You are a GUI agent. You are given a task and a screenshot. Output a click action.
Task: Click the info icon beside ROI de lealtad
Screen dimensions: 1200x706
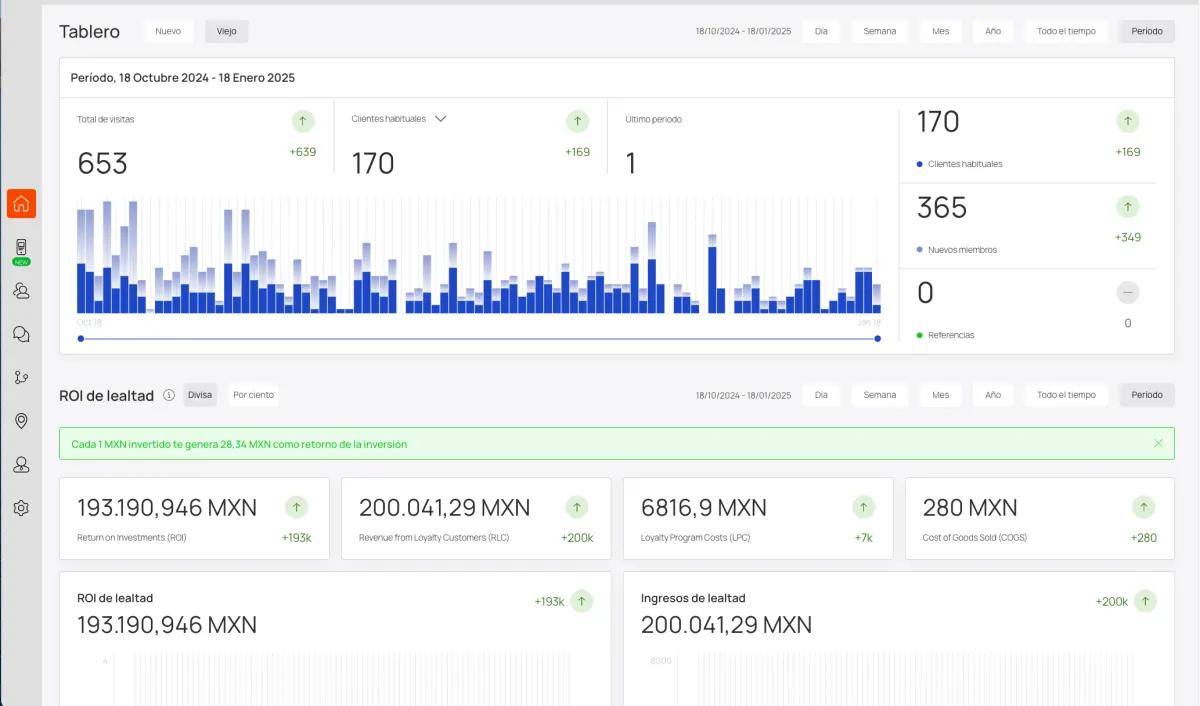pos(169,395)
